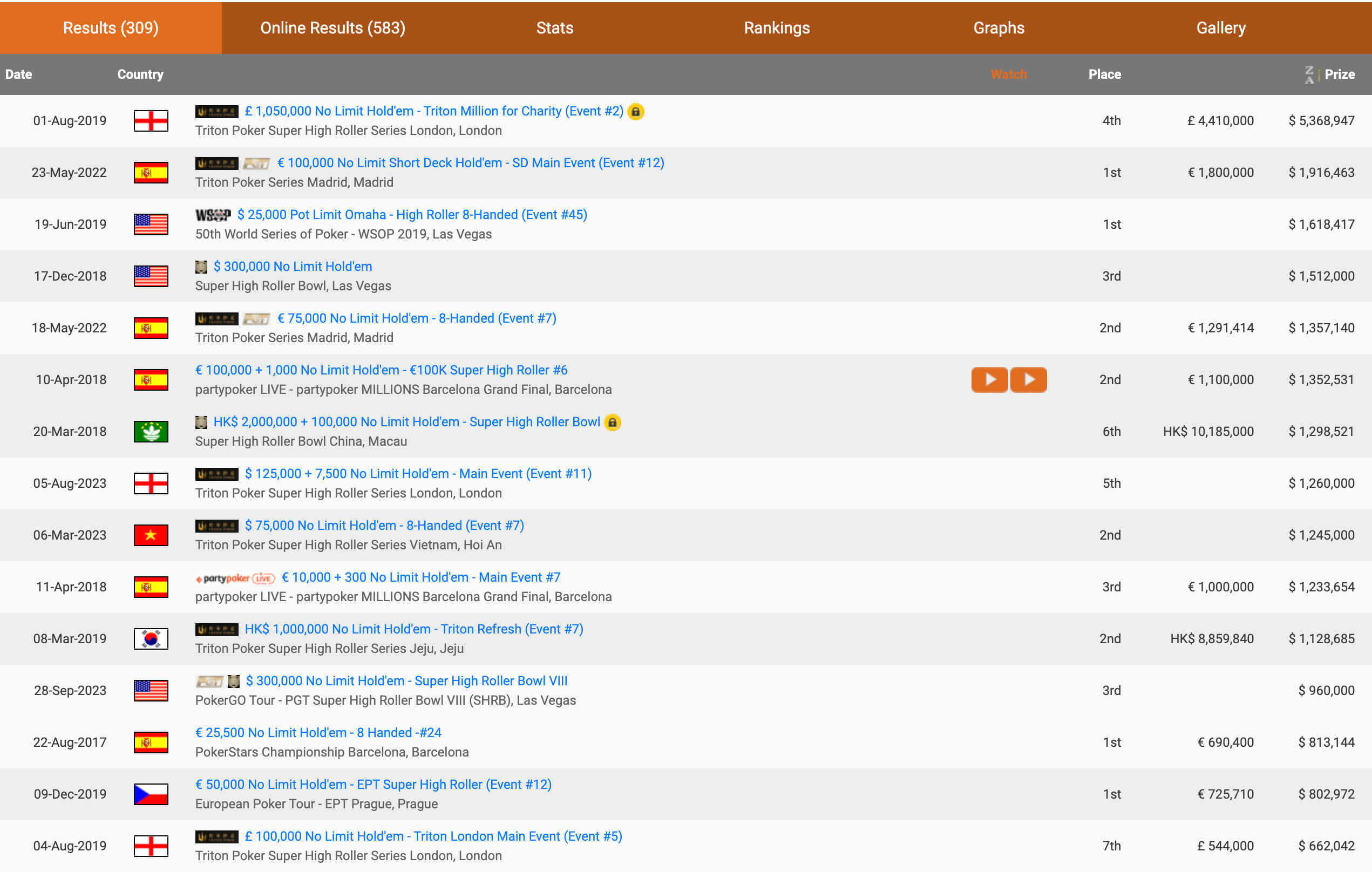The height and width of the screenshot is (872, 1372).
Task: Click the WSOP logo icon
Action: [213, 215]
